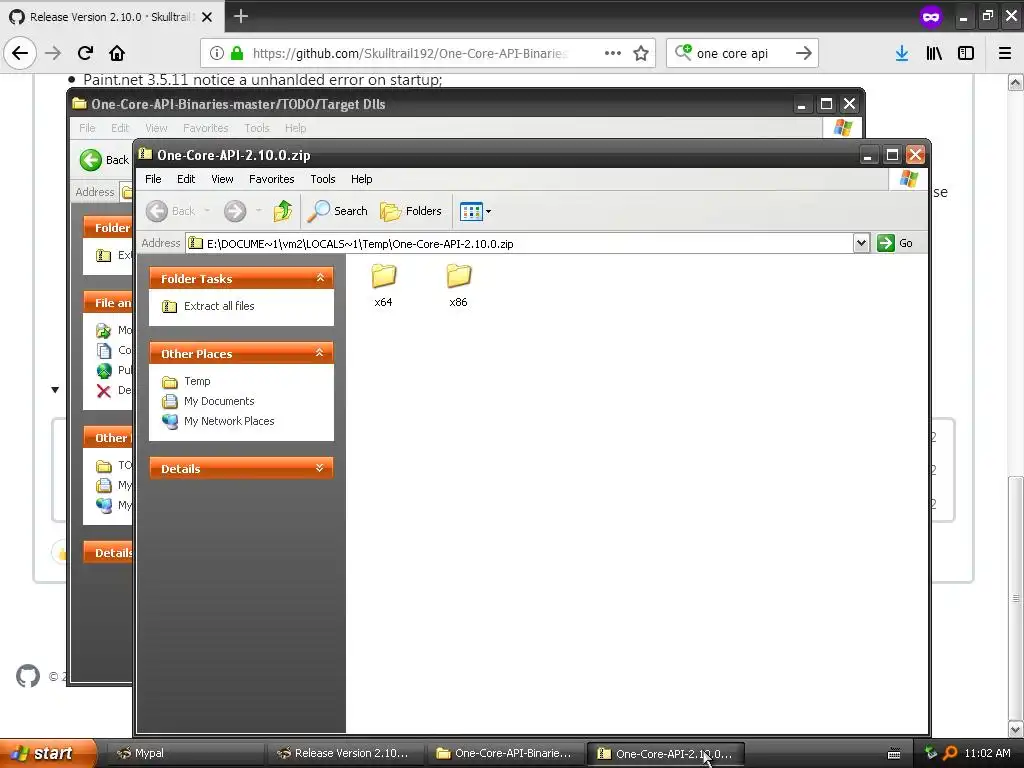This screenshot has width=1024, height=768.
Task: Click the private browsing mask icon
Action: coord(931,16)
